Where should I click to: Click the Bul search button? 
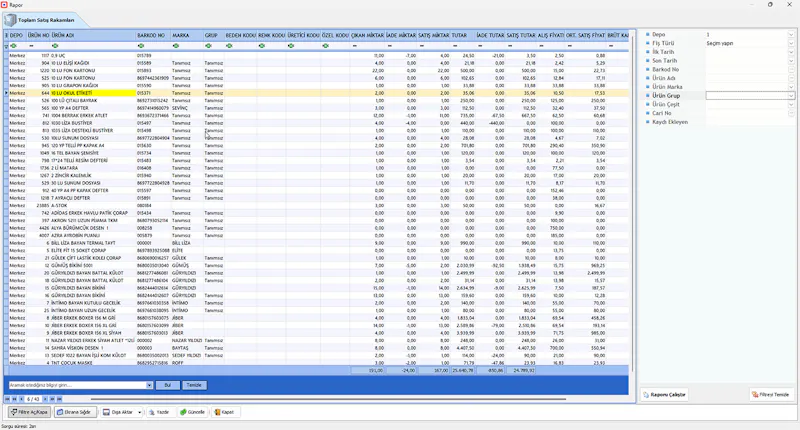click(167, 385)
